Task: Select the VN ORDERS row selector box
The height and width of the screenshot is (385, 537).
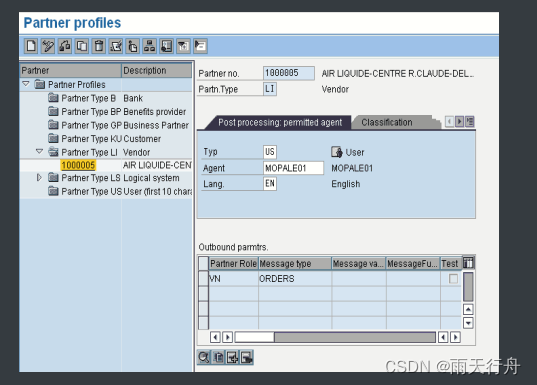Action: point(203,278)
